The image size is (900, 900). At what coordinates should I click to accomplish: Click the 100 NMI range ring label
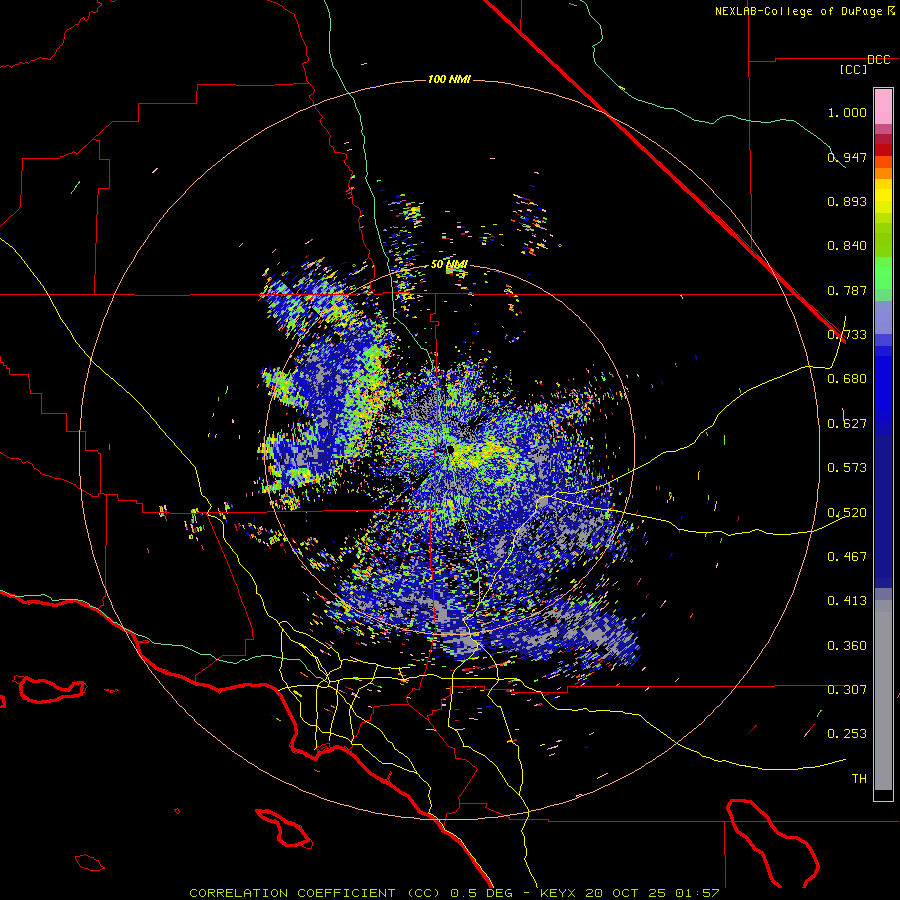[x=449, y=79]
